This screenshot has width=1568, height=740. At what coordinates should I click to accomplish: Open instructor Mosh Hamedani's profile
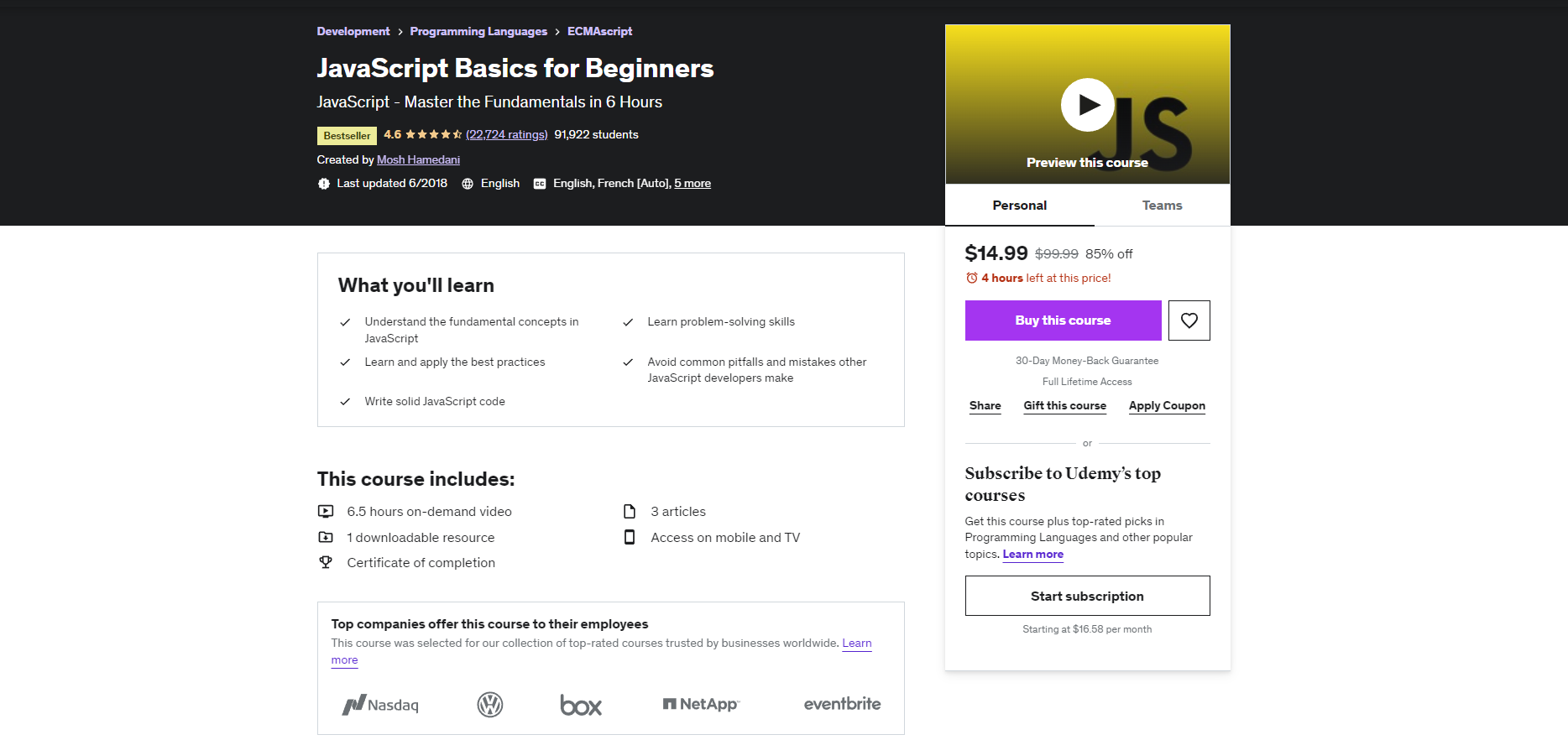click(x=418, y=159)
